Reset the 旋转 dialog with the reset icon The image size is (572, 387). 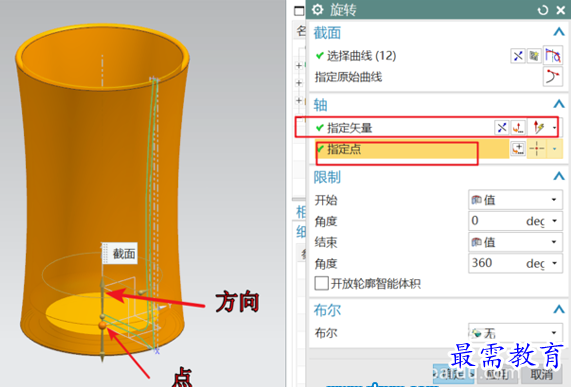[x=543, y=10]
